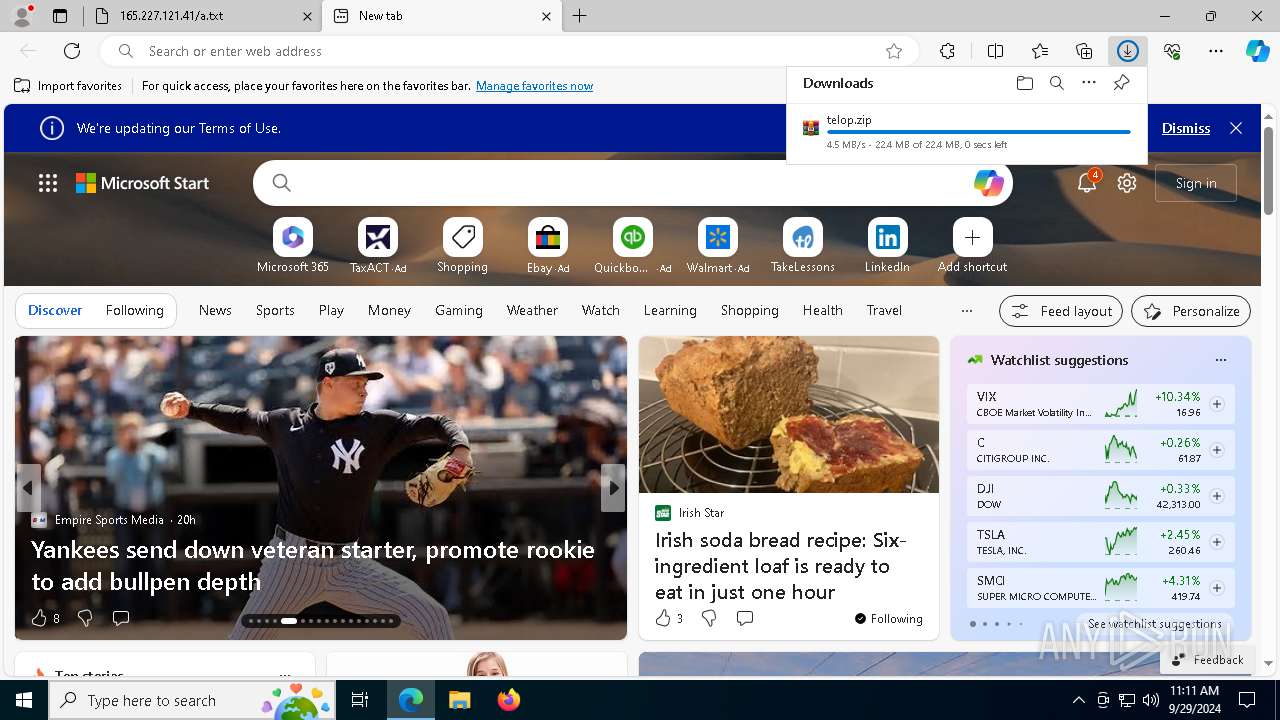Toggle Following on Irish Star

[x=889, y=619]
